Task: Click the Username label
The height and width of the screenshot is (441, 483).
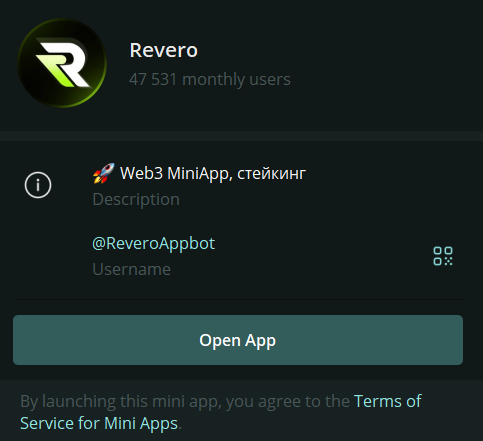Action: tap(131, 269)
